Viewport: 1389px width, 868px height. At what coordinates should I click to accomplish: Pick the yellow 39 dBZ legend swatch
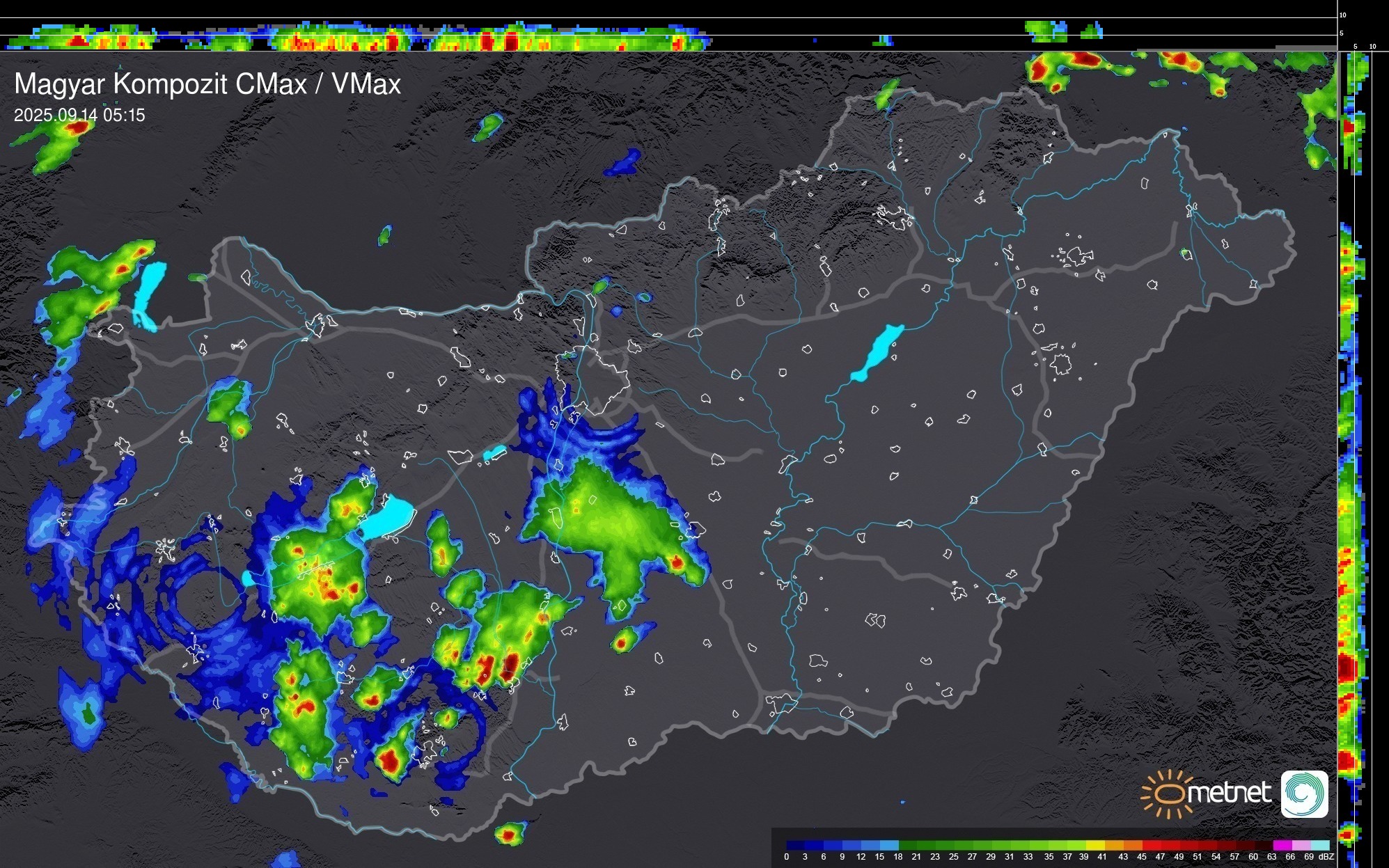[x=1094, y=845]
